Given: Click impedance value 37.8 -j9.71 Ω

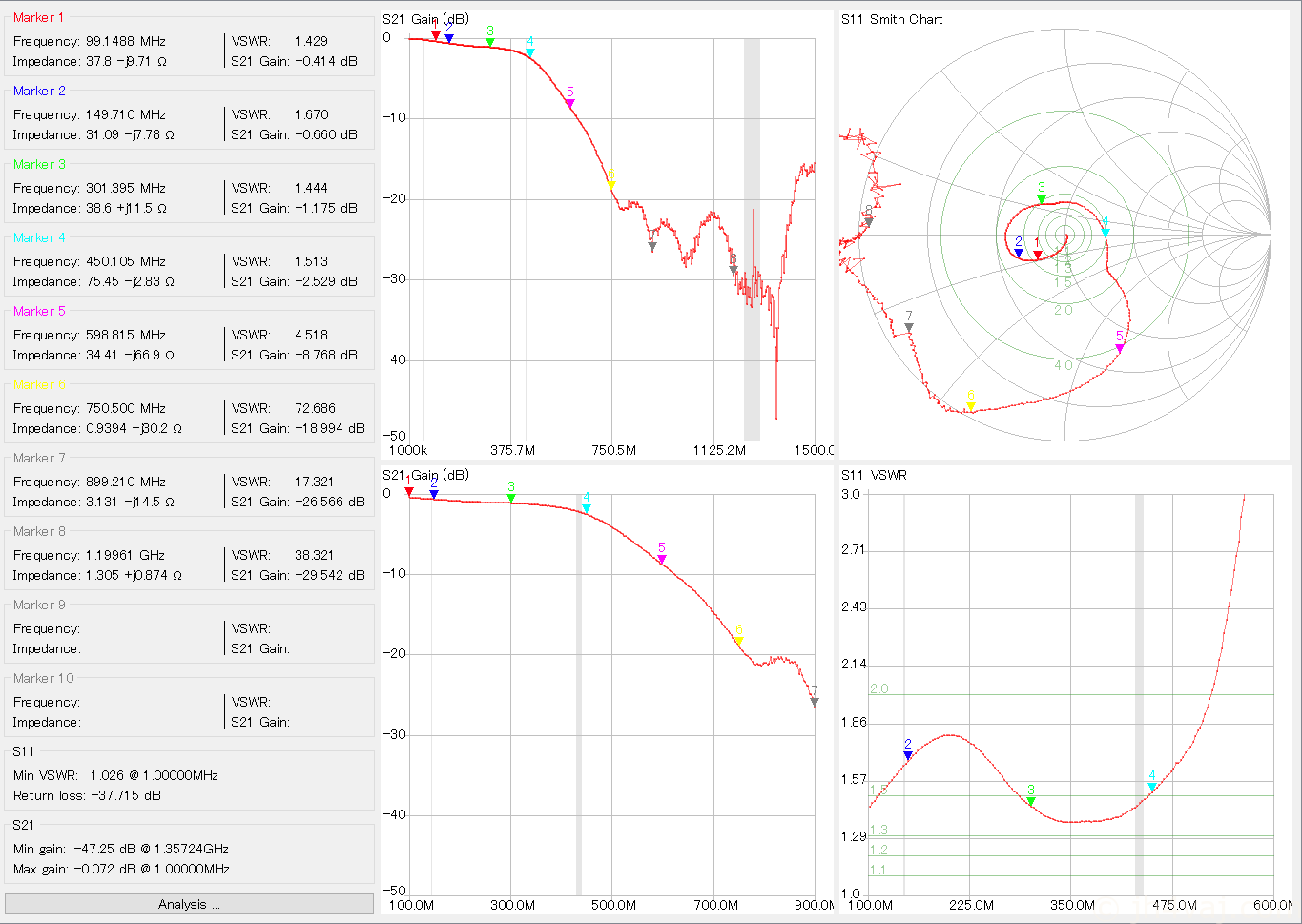Looking at the screenshot, I should point(127,61).
